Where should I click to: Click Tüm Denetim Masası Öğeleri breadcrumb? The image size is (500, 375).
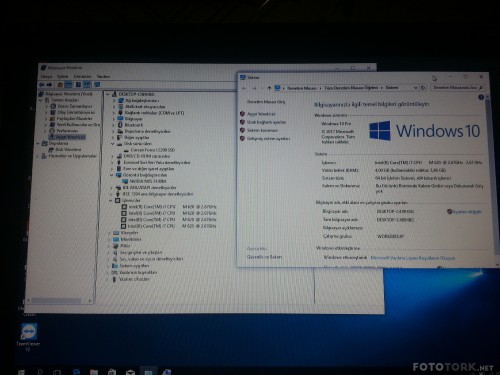[x=351, y=88]
